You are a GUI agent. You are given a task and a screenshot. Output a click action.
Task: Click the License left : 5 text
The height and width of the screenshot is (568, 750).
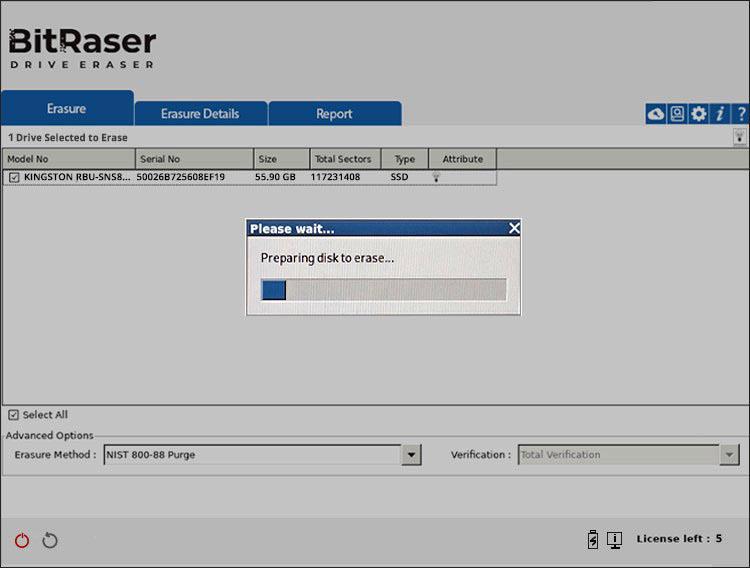coord(679,539)
